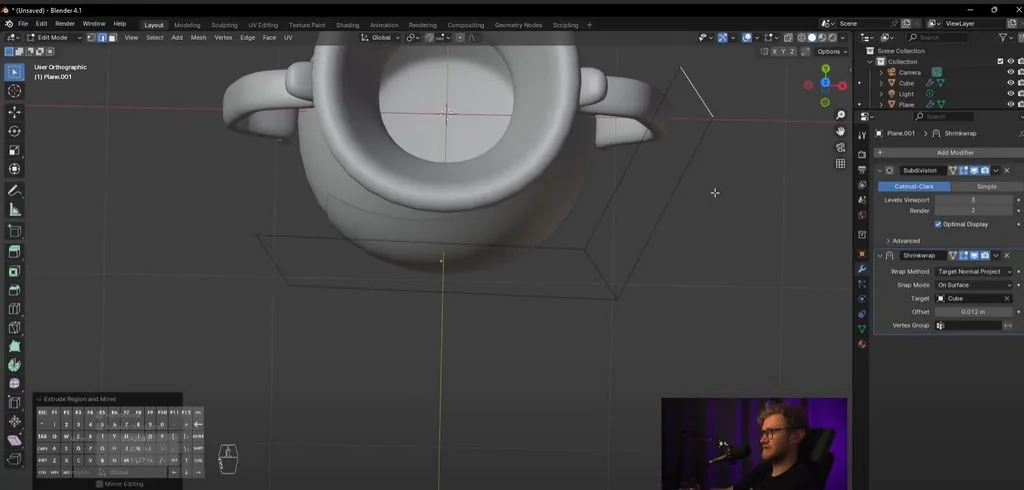The image size is (1024, 490).
Task: Select the Poly Build tool
Action: [x=14, y=346]
